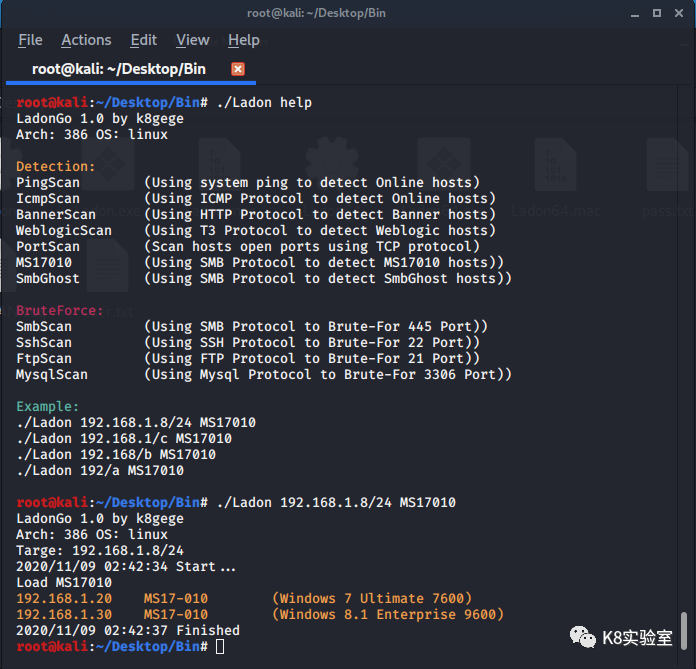Click the terminal cursor at last prompt
Screen dimensions: 696x669
point(220,646)
